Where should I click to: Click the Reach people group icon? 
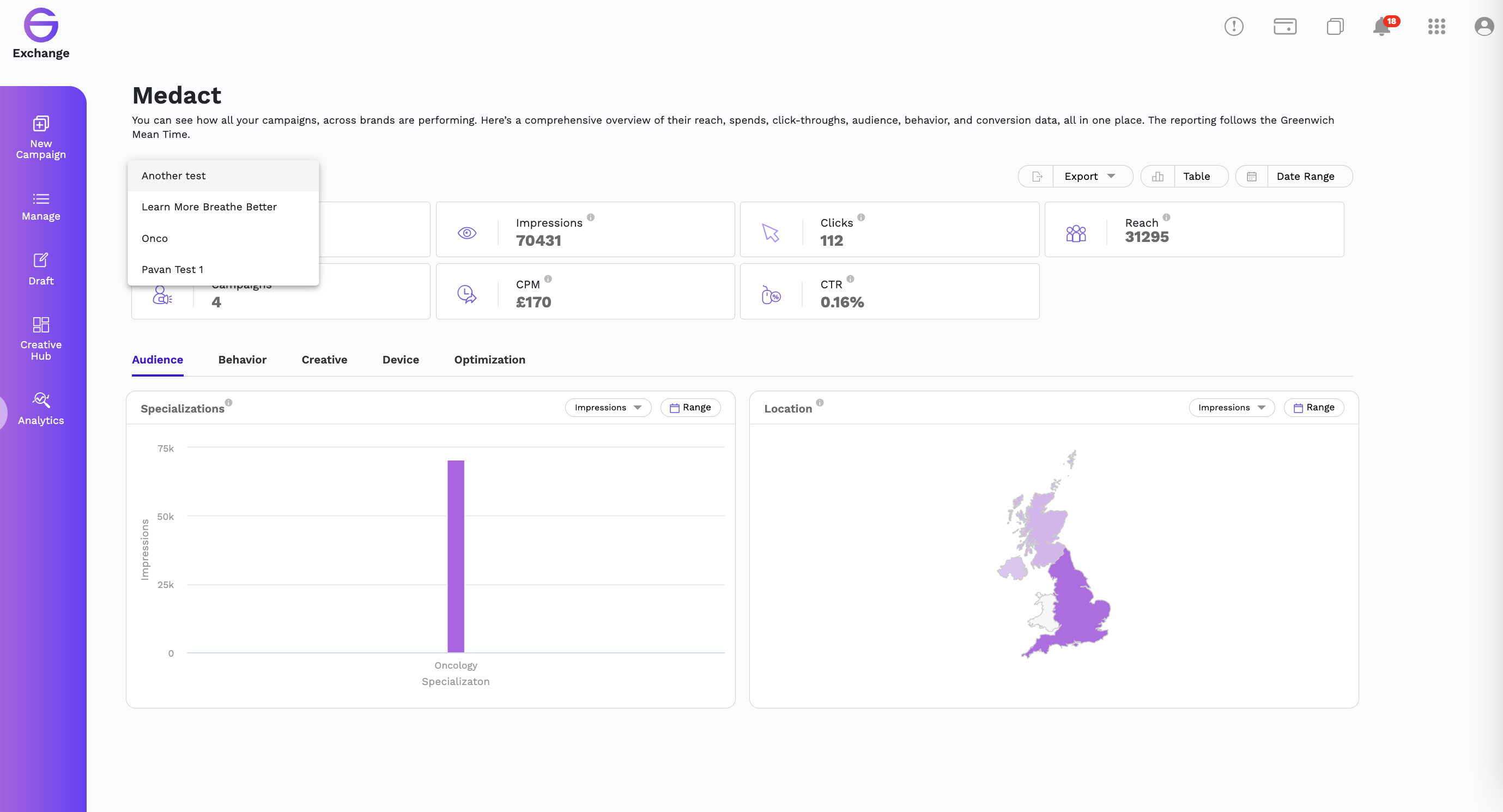[1076, 233]
